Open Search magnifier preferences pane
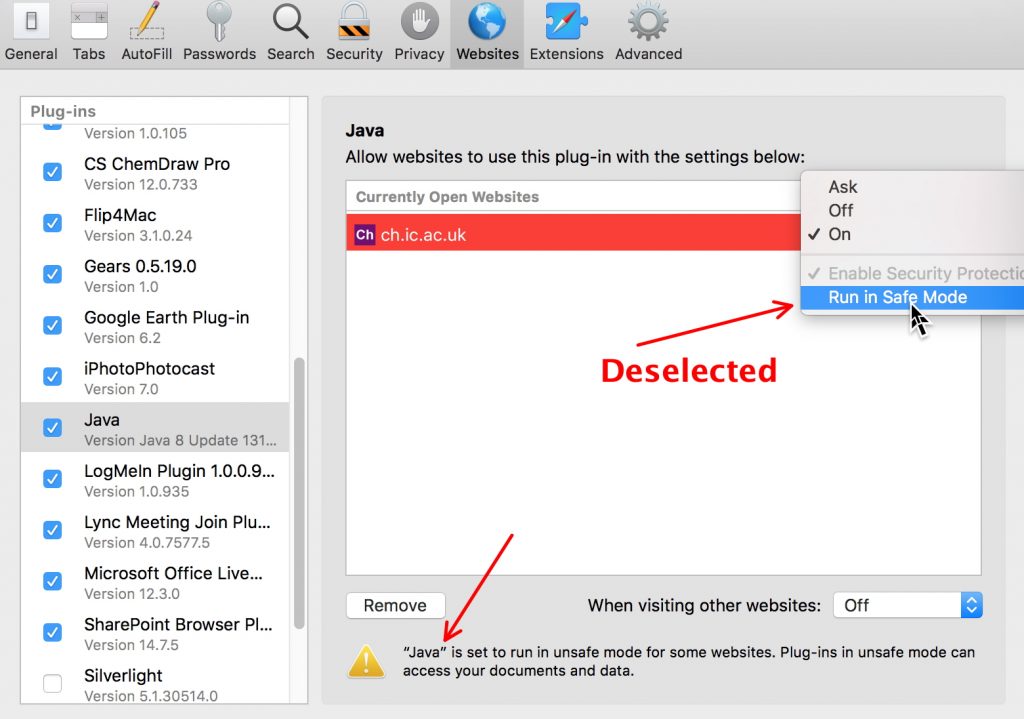 pyautogui.click(x=291, y=32)
